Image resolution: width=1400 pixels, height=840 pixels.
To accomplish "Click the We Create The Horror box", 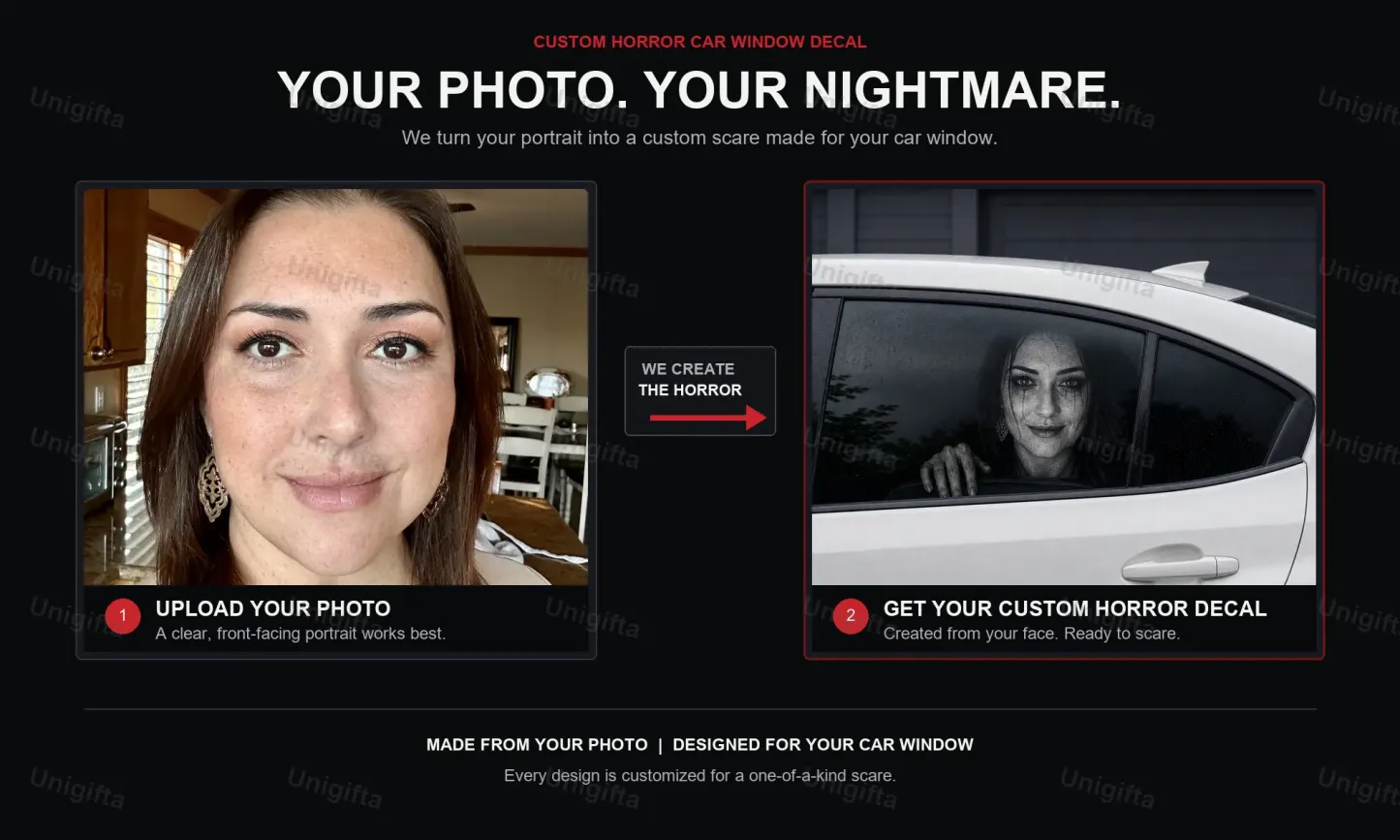I will [700, 391].
